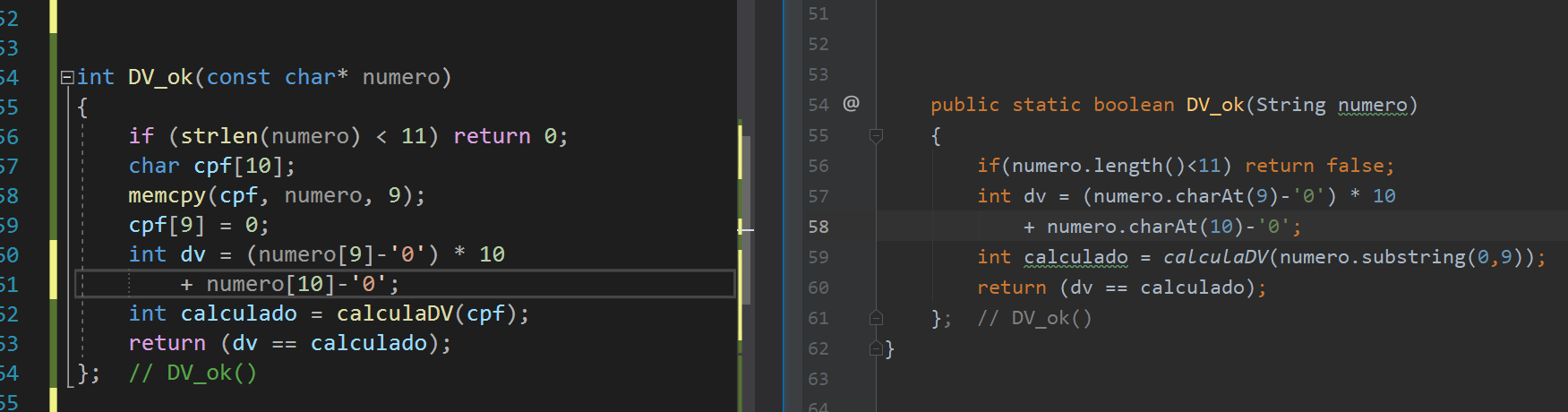The height and width of the screenshot is (412, 1568).
Task: Click 'strlen' in the C++ editor
Action: [219, 136]
